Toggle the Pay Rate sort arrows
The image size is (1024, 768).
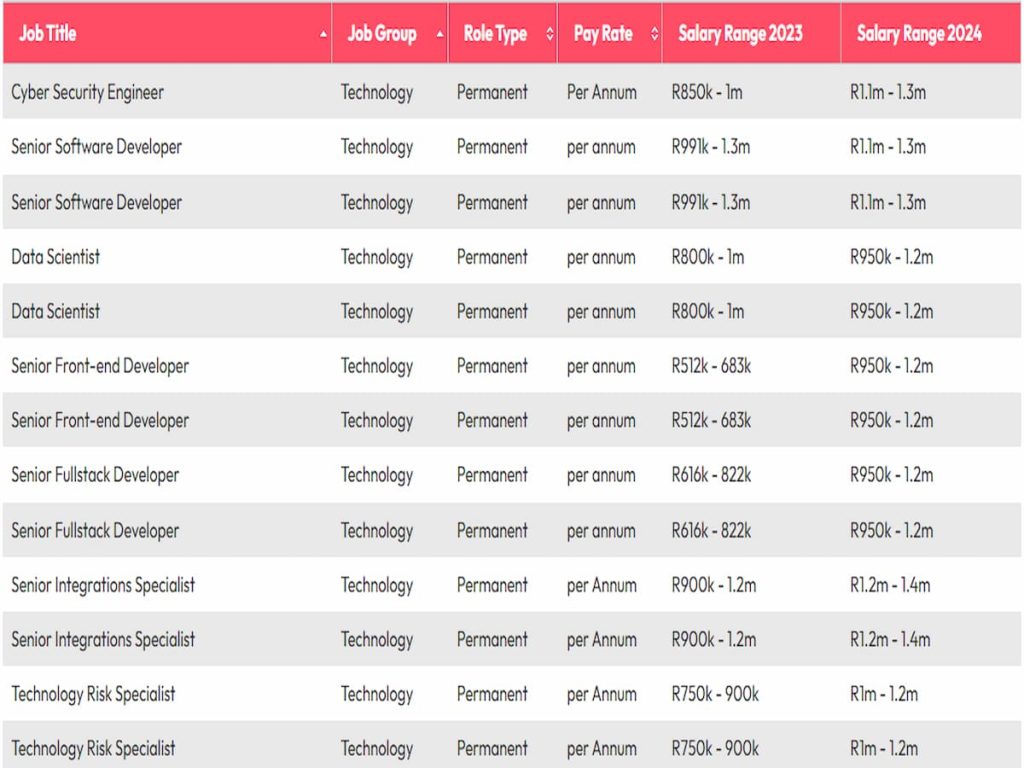click(654, 34)
